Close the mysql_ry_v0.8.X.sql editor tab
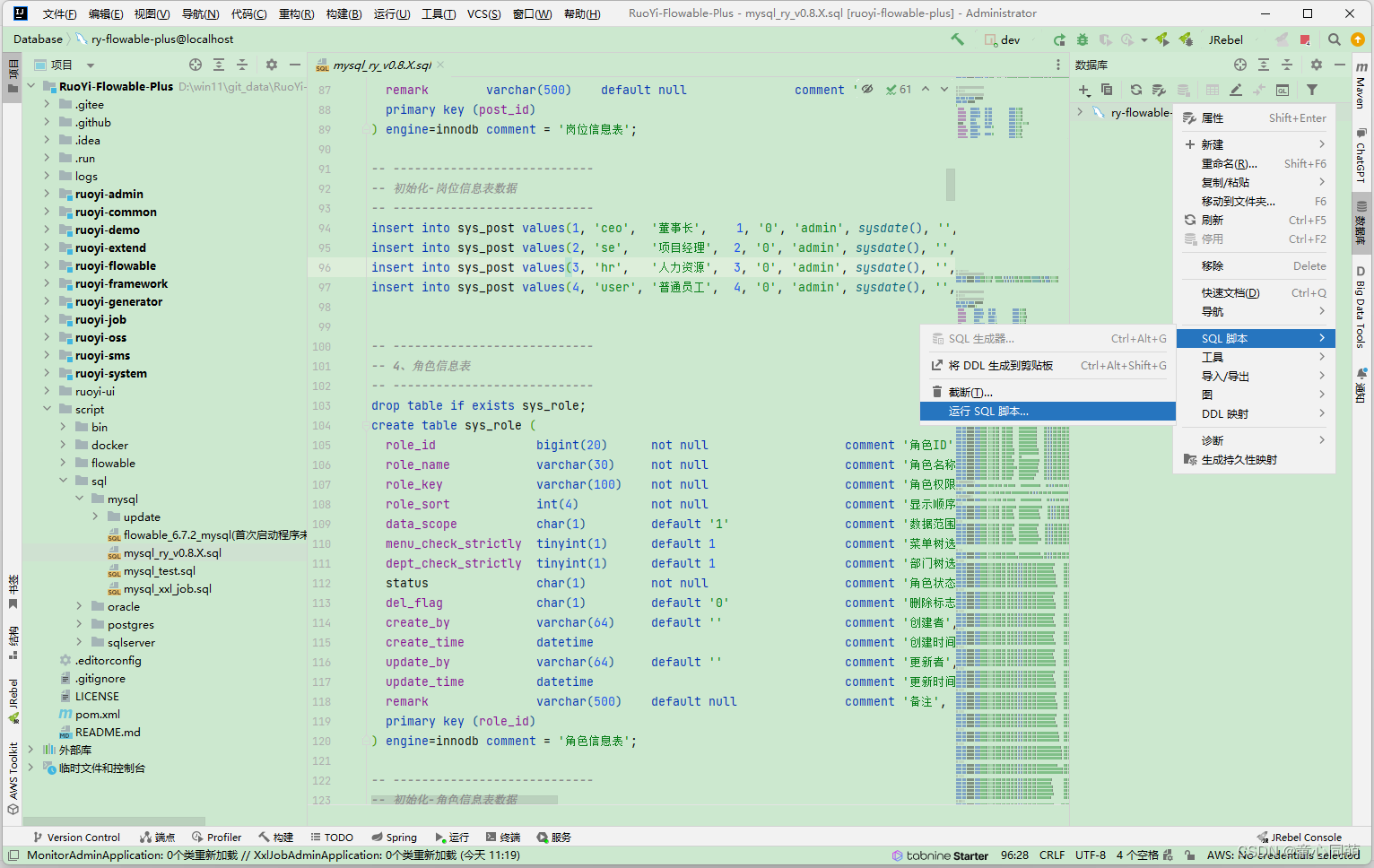The image size is (1374, 868). click(440, 65)
